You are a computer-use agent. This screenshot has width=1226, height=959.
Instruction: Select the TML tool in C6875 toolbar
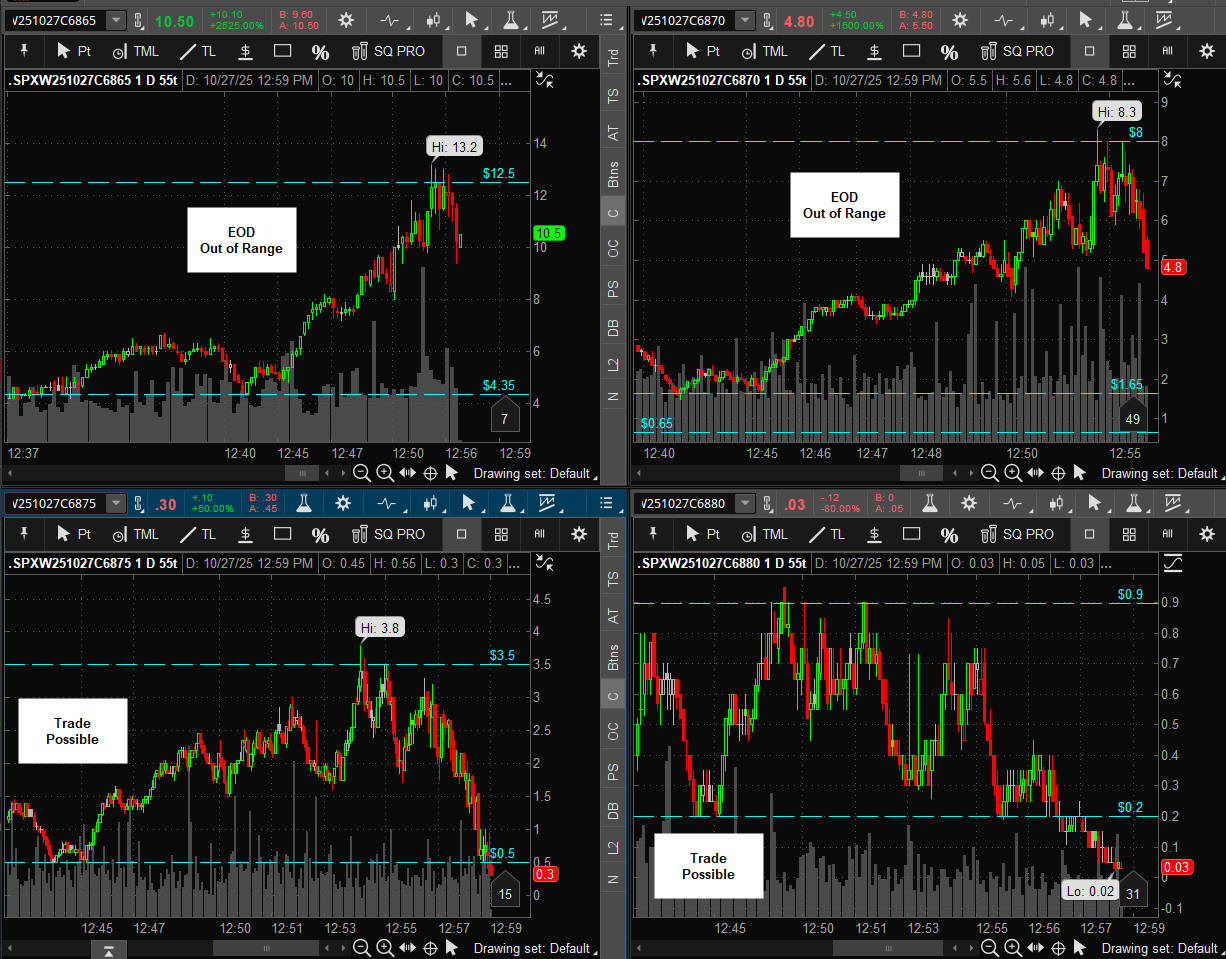135,535
